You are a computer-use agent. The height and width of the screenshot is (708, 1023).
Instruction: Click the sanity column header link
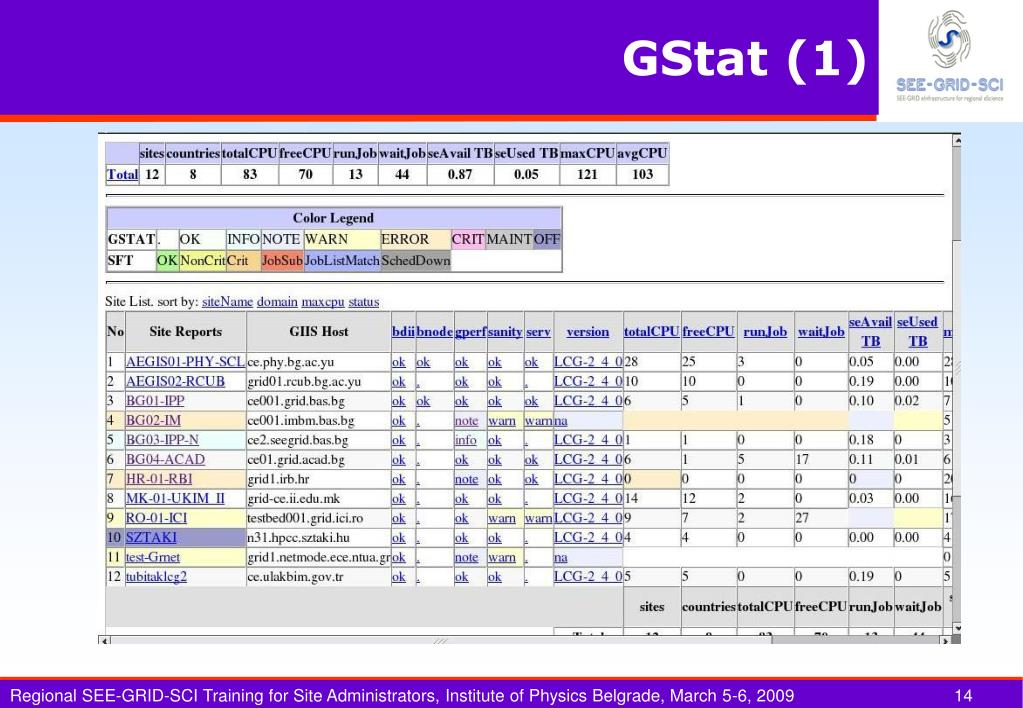(505, 331)
